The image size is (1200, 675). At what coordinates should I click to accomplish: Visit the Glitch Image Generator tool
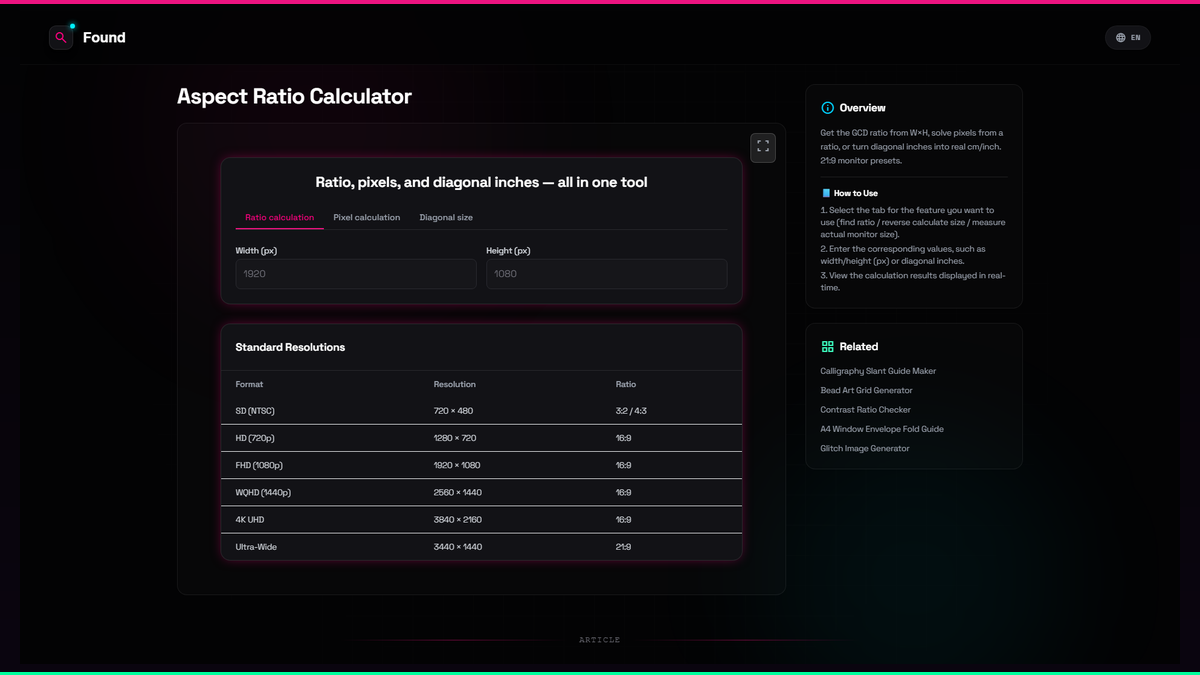(865, 449)
